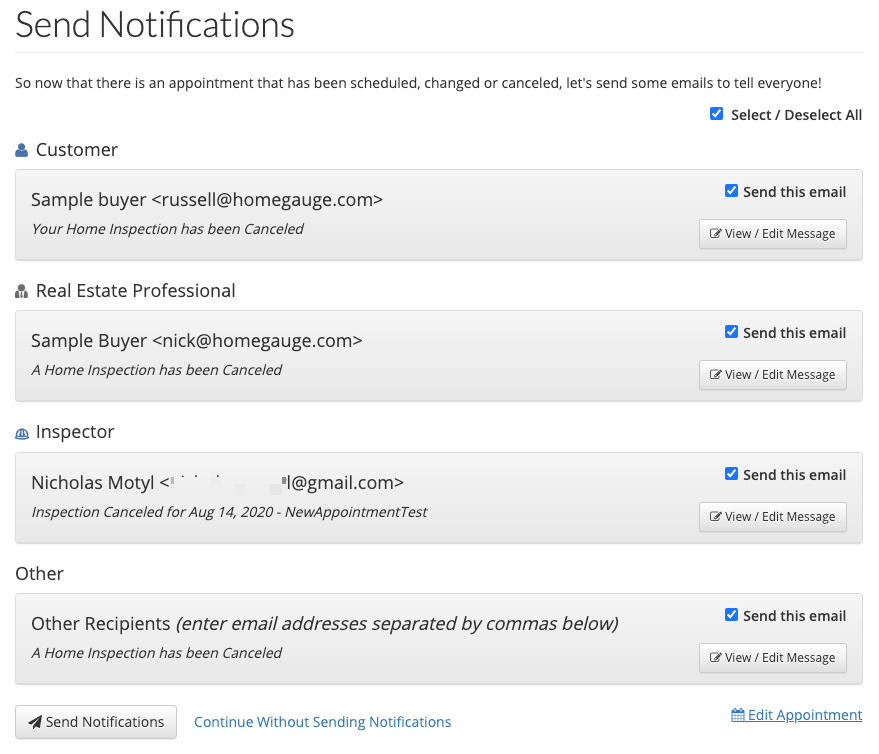Toggle the Select / Deselect All checkbox
The width and height of the screenshot is (879, 754).
point(716,114)
